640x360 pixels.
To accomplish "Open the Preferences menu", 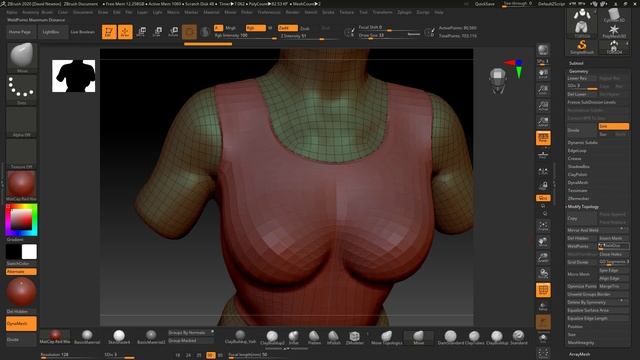I will point(269,12).
